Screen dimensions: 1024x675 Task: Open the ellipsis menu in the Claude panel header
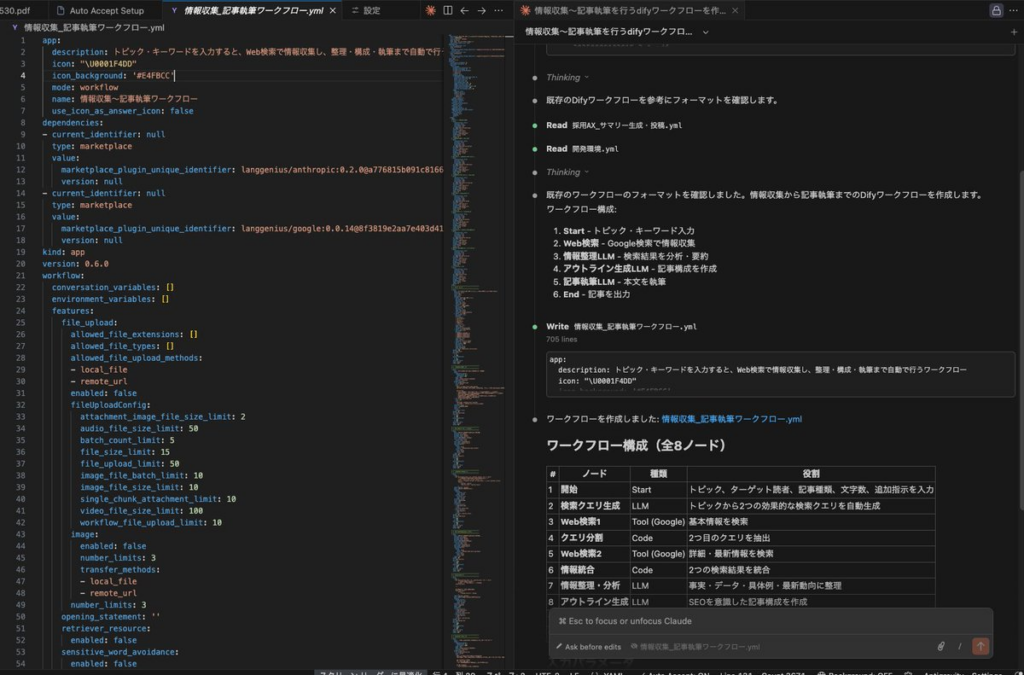[x=1013, y=10]
